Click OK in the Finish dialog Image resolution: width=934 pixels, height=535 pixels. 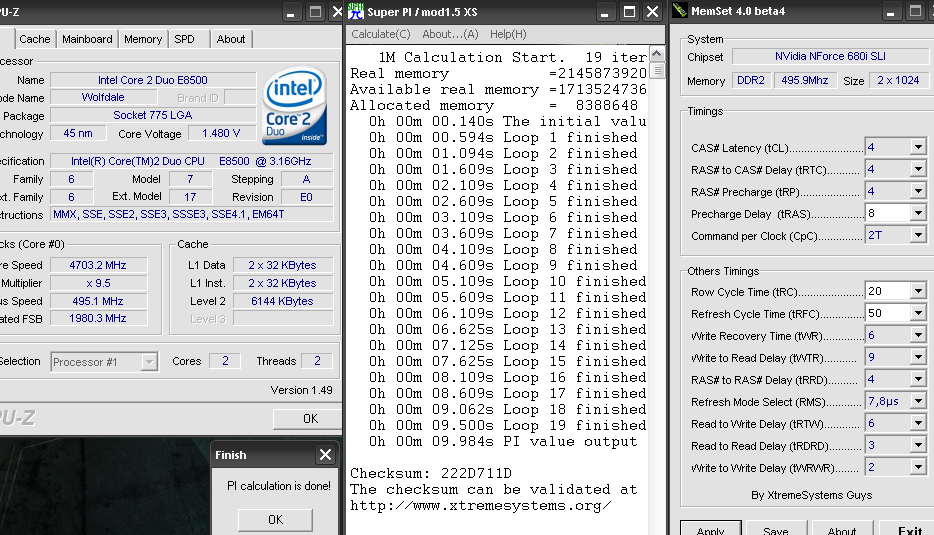click(x=275, y=520)
